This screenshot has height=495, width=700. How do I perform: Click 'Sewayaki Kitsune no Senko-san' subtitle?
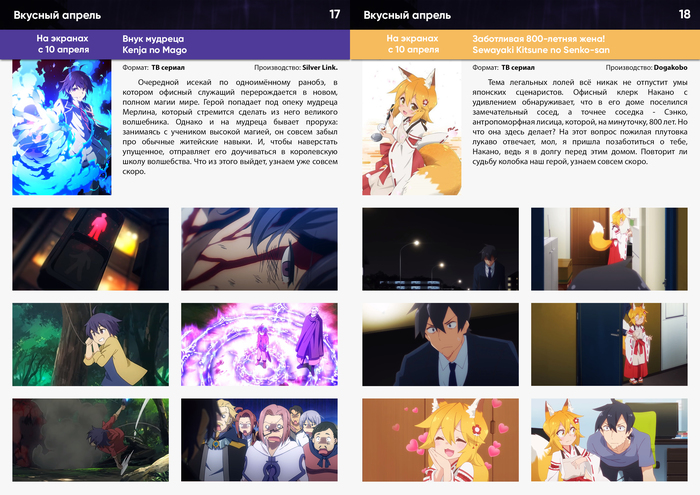pos(541,50)
